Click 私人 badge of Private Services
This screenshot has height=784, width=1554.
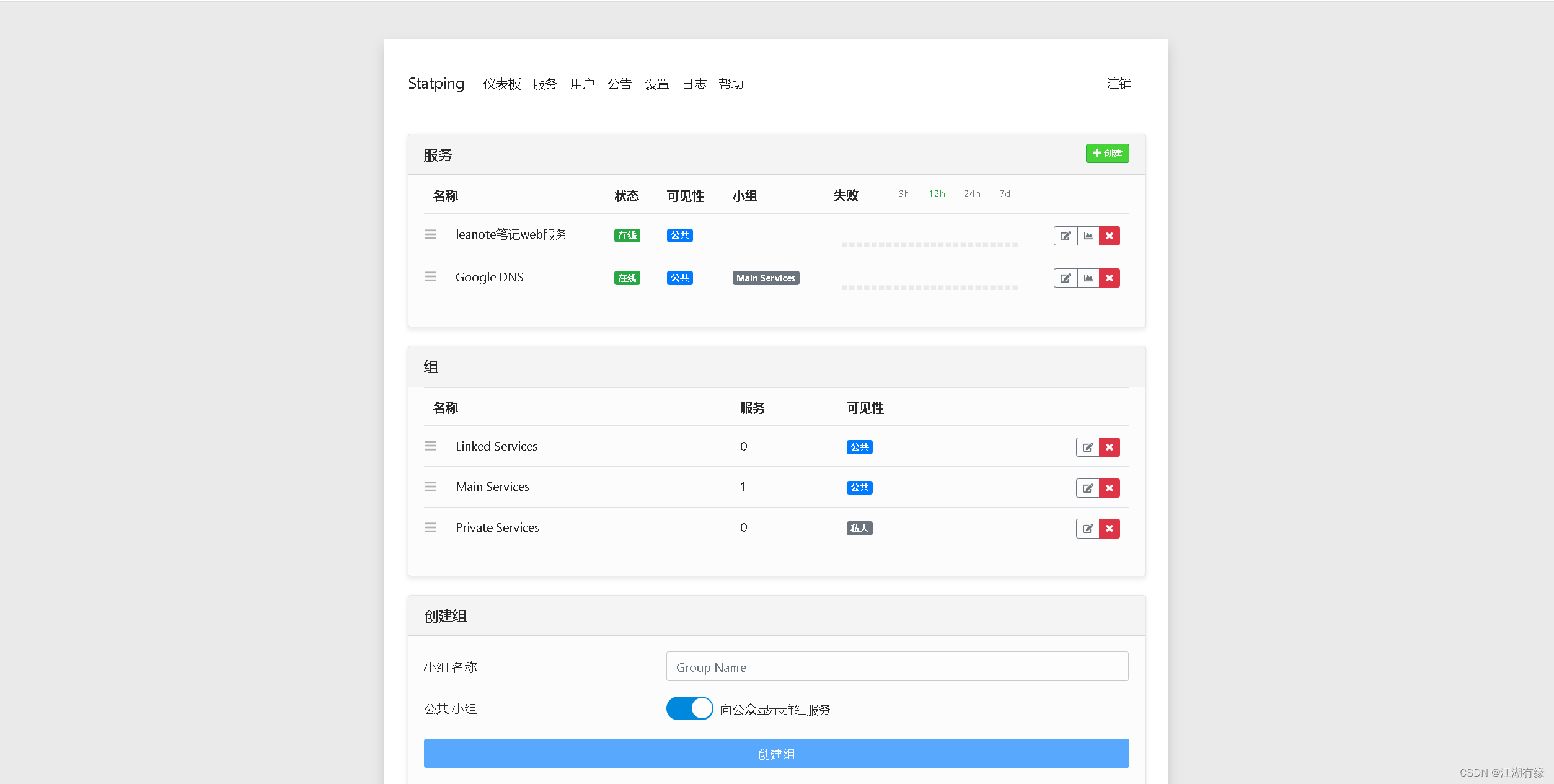point(859,529)
